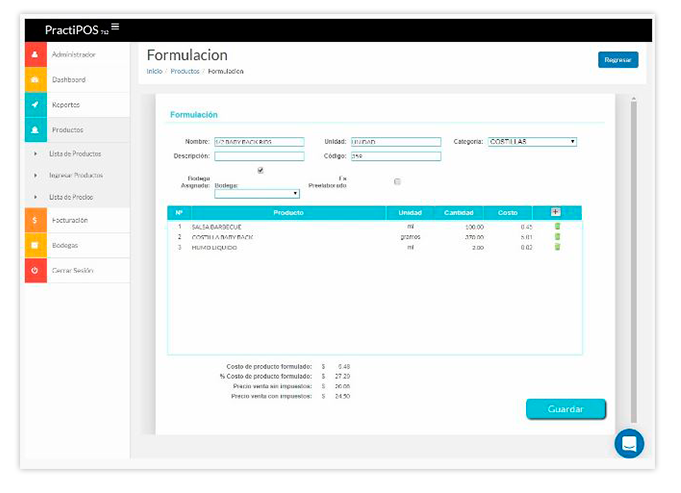Open the Bodega dropdown
The image size is (681, 493).
257,194
